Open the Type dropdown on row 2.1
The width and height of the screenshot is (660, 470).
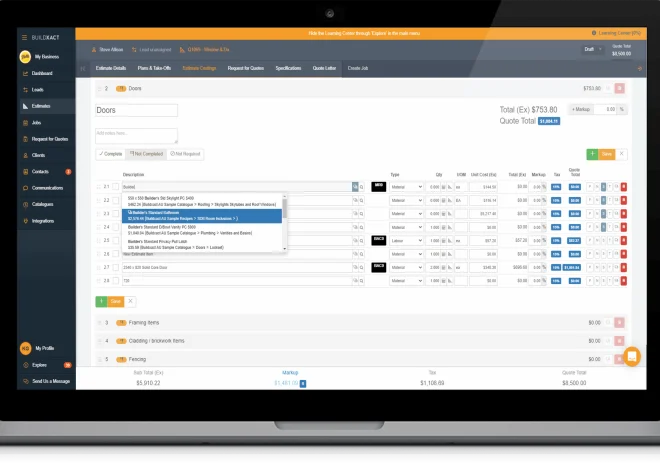pos(406,187)
